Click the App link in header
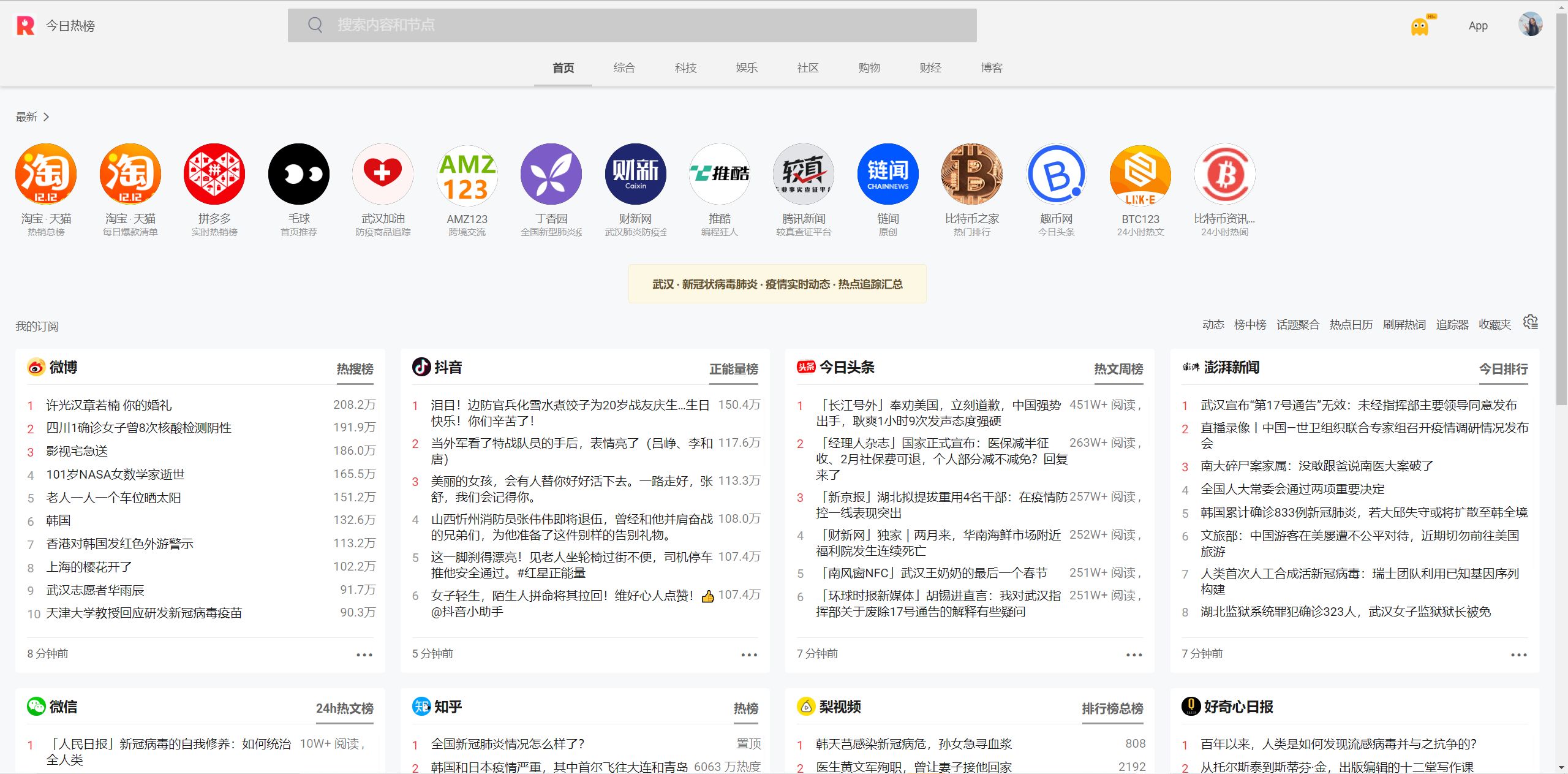The height and width of the screenshot is (774, 1568). click(1478, 26)
